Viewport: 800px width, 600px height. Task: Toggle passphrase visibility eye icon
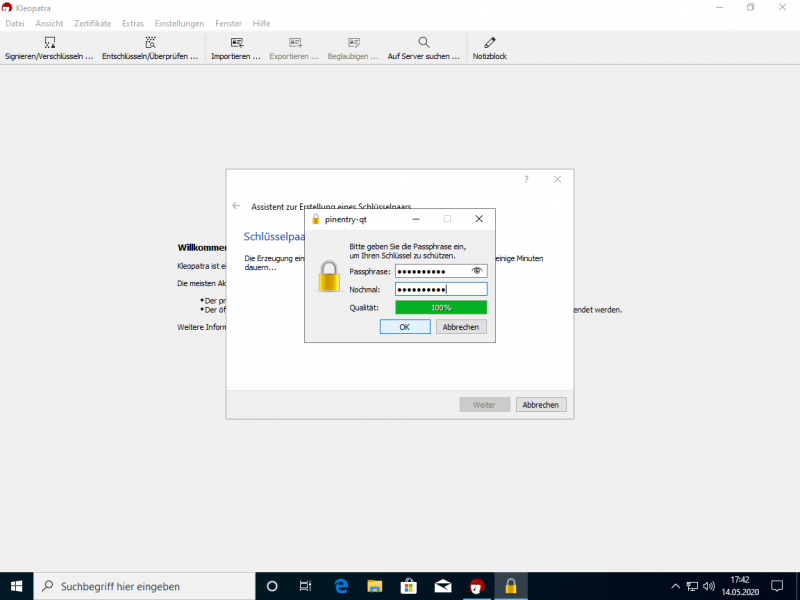coord(477,271)
